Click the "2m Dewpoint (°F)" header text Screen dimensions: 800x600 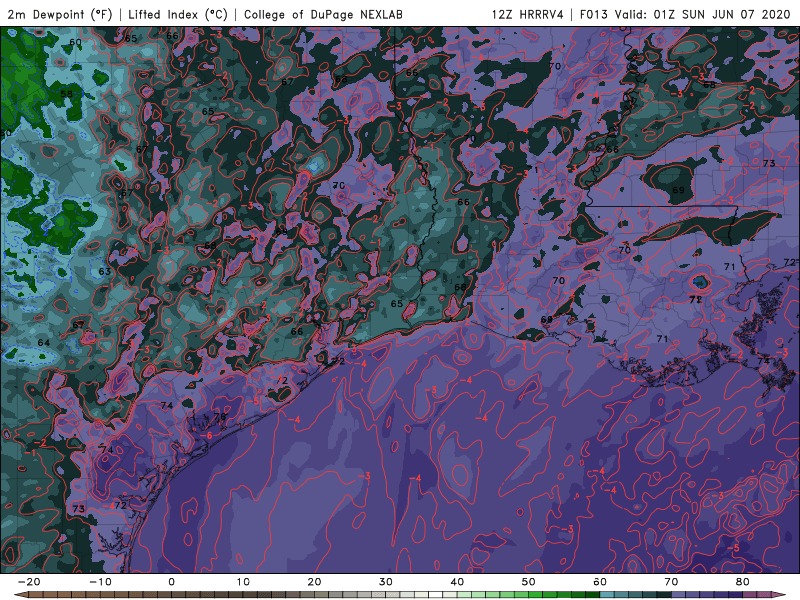click(x=60, y=14)
